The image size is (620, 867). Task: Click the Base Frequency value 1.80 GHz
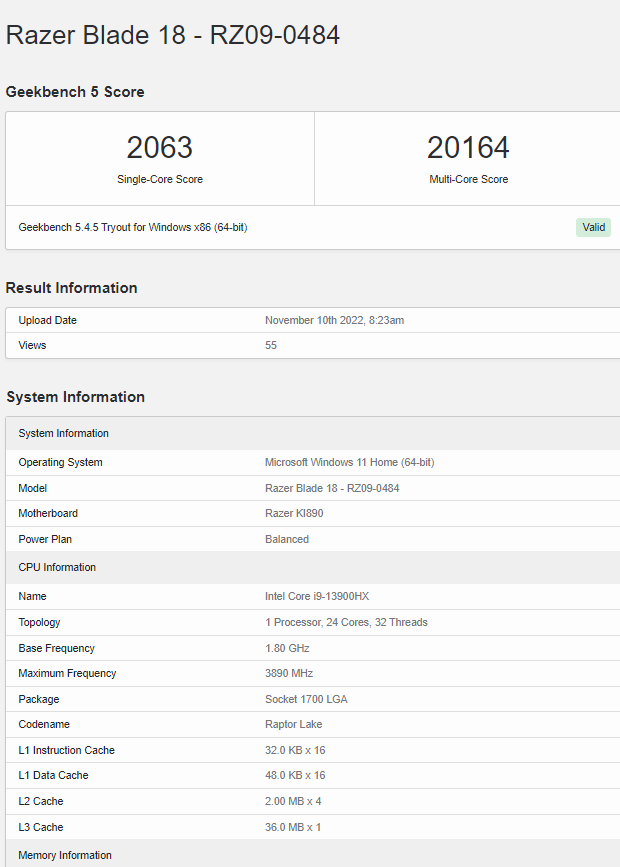point(287,648)
